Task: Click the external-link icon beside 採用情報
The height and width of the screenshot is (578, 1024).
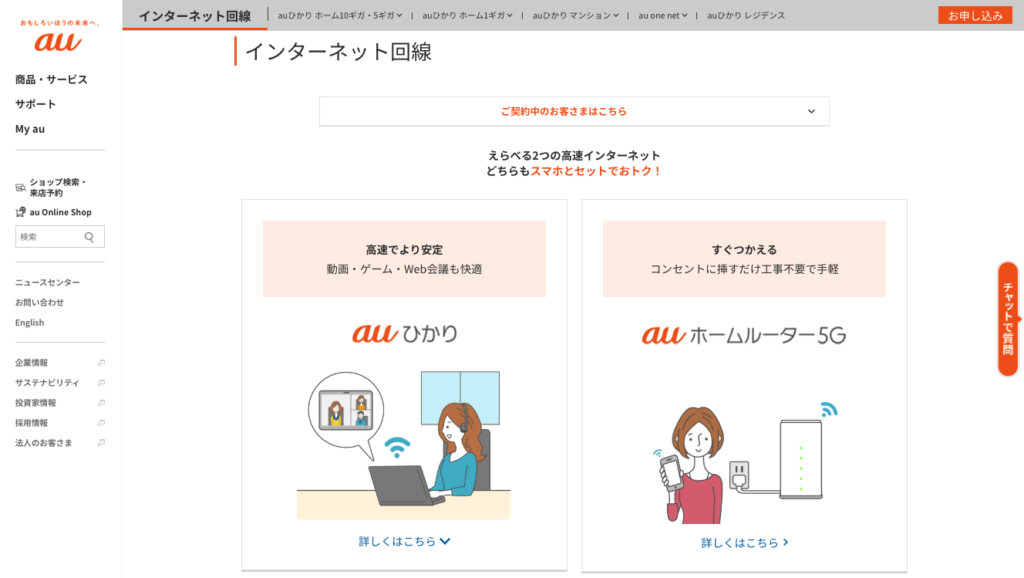Action: pos(101,423)
